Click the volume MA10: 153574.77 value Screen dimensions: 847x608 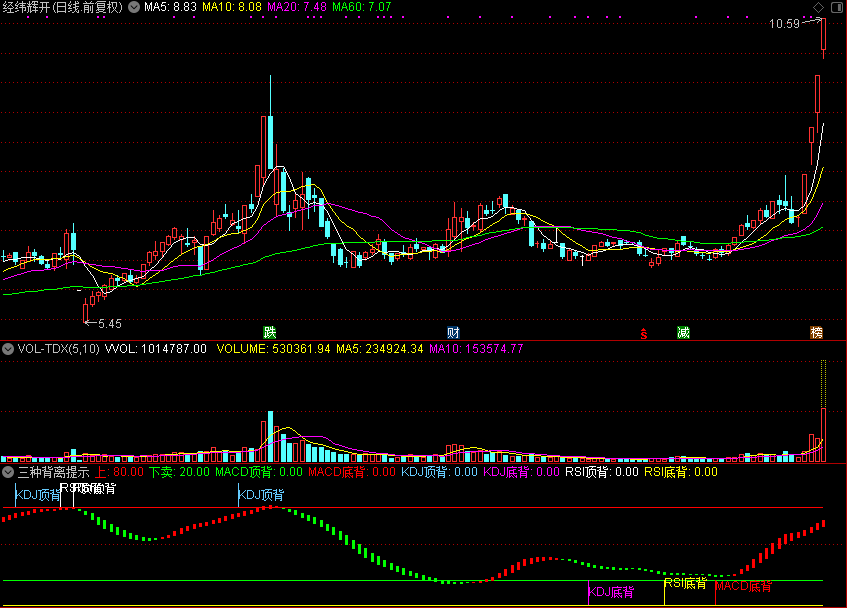pos(476,349)
